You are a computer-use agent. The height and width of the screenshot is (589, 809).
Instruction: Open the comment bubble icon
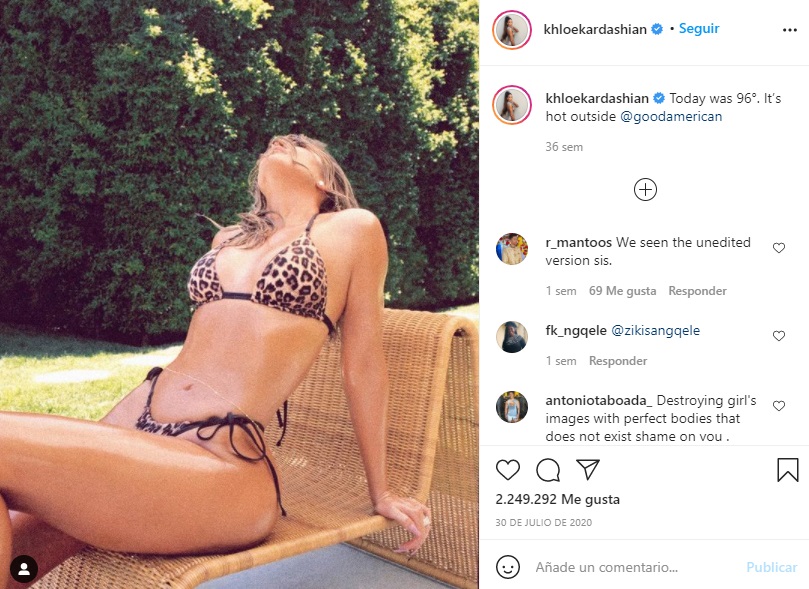coord(548,470)
